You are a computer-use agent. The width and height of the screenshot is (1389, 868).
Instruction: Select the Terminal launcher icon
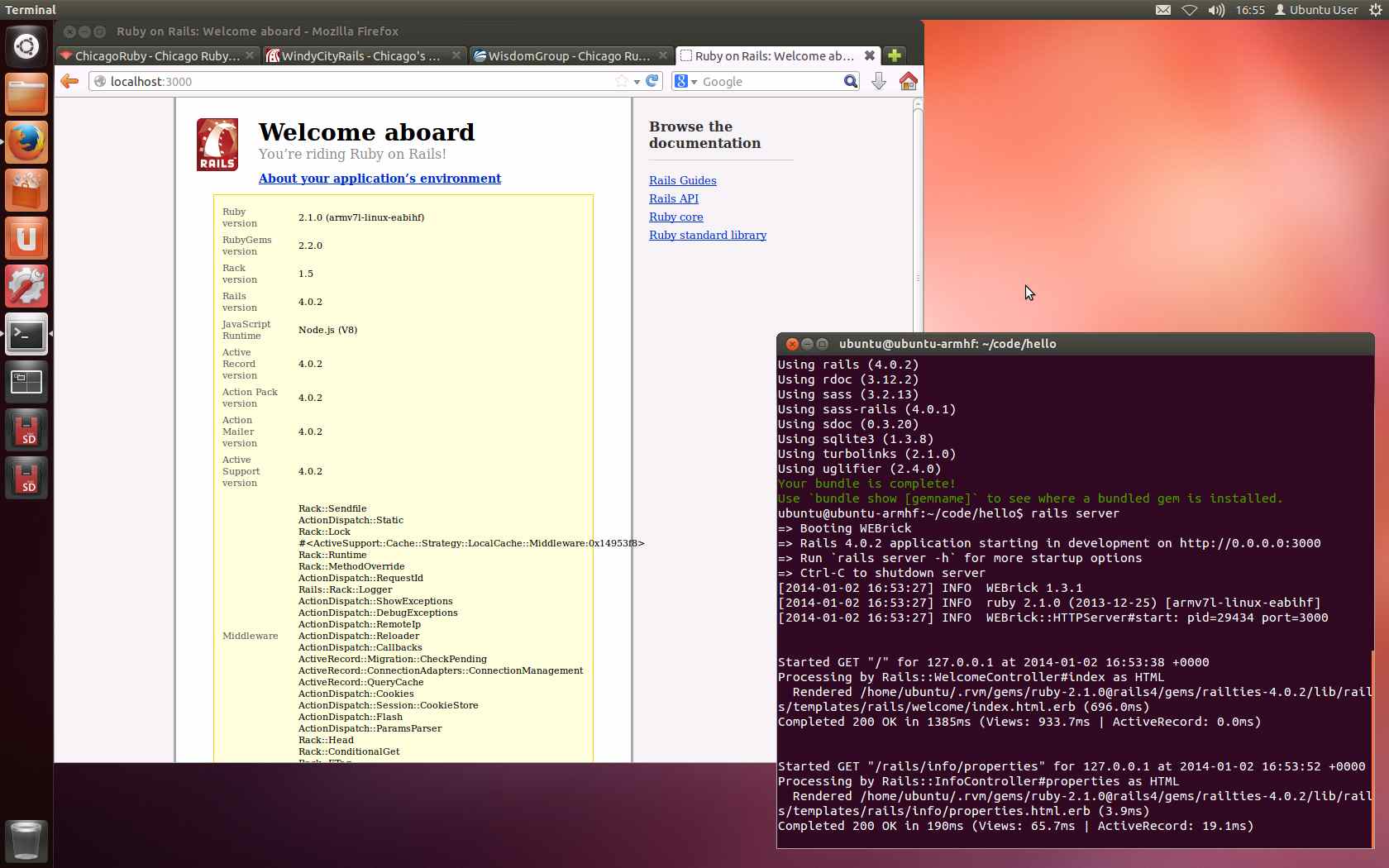[26, 334]
